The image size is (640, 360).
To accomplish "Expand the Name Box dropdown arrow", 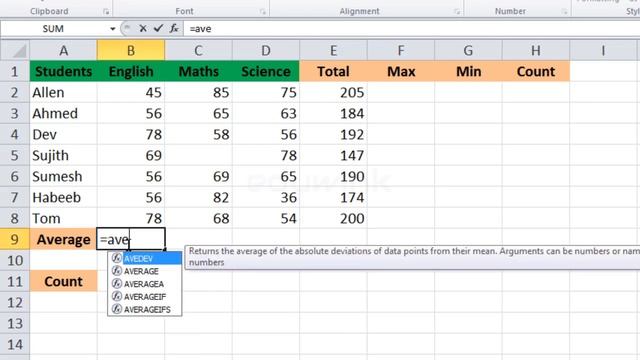I will click(x=113, y=29).
